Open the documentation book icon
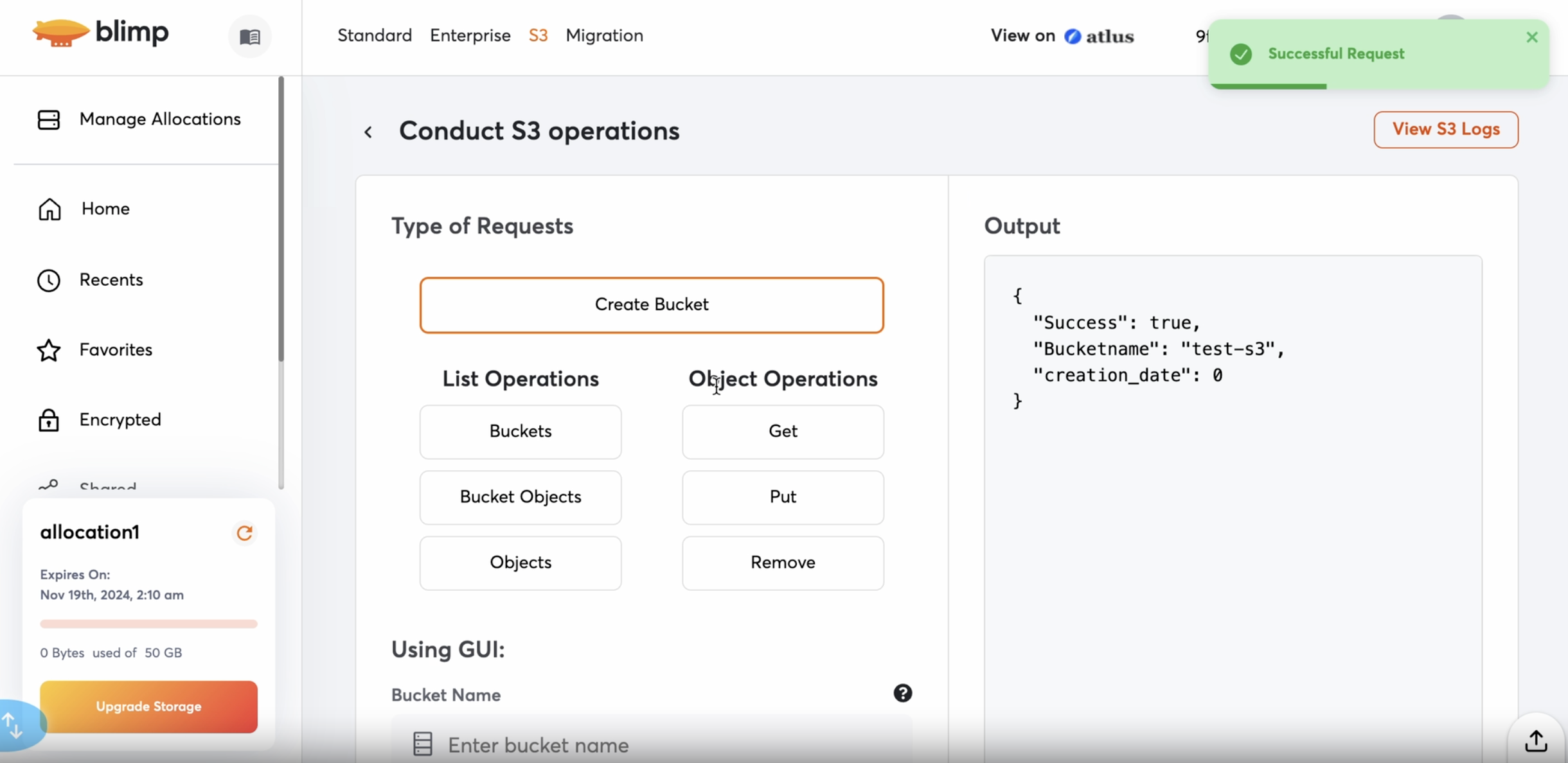 point(250,37)
